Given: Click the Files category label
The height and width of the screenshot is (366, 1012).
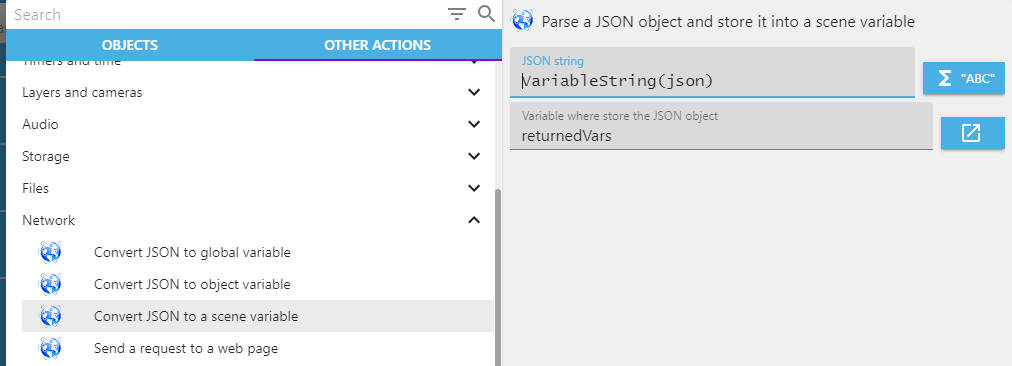Looking at the screenshot, I should [x=35, y=188].
